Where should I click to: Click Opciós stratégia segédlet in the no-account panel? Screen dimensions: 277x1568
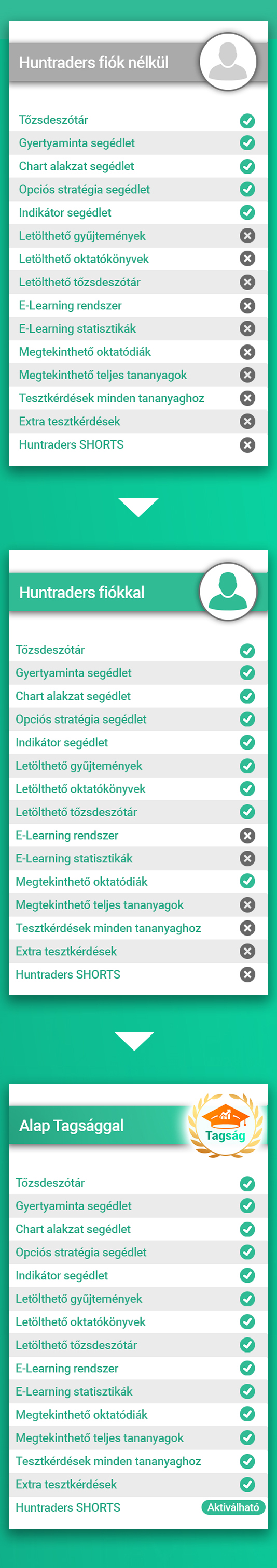click(84, 189)
